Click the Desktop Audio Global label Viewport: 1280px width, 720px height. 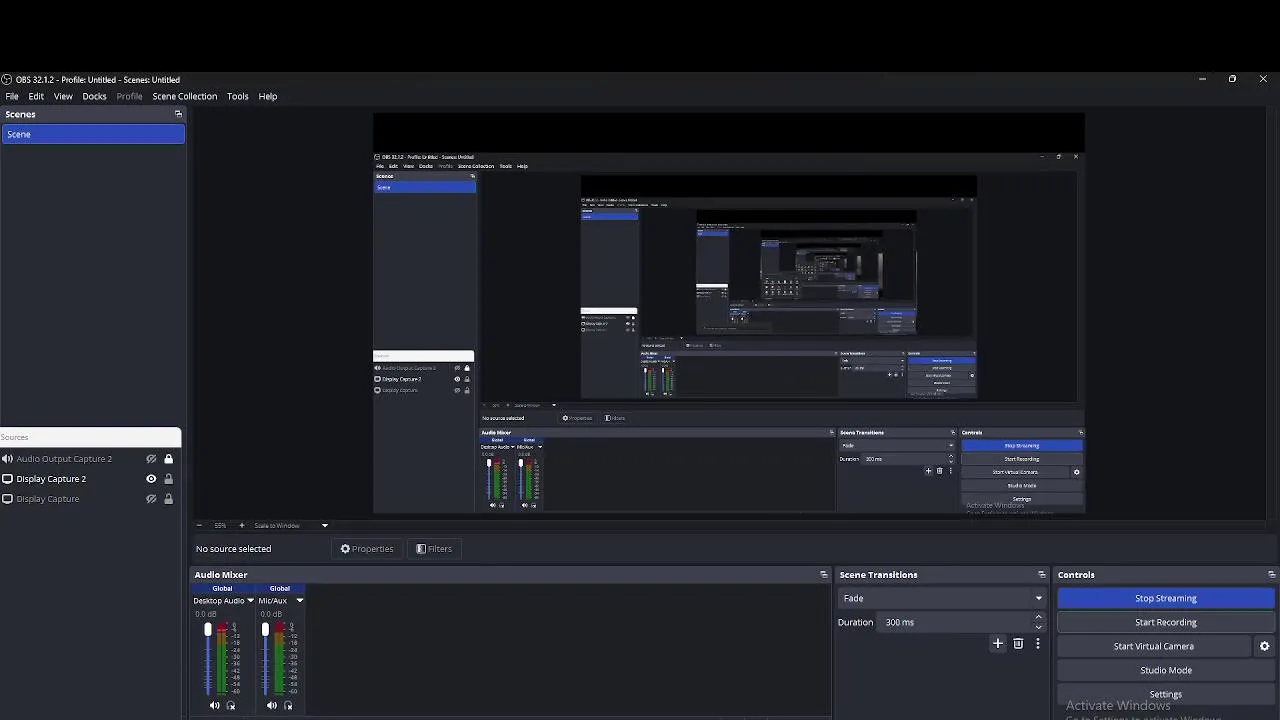click(x=222, y=588)
